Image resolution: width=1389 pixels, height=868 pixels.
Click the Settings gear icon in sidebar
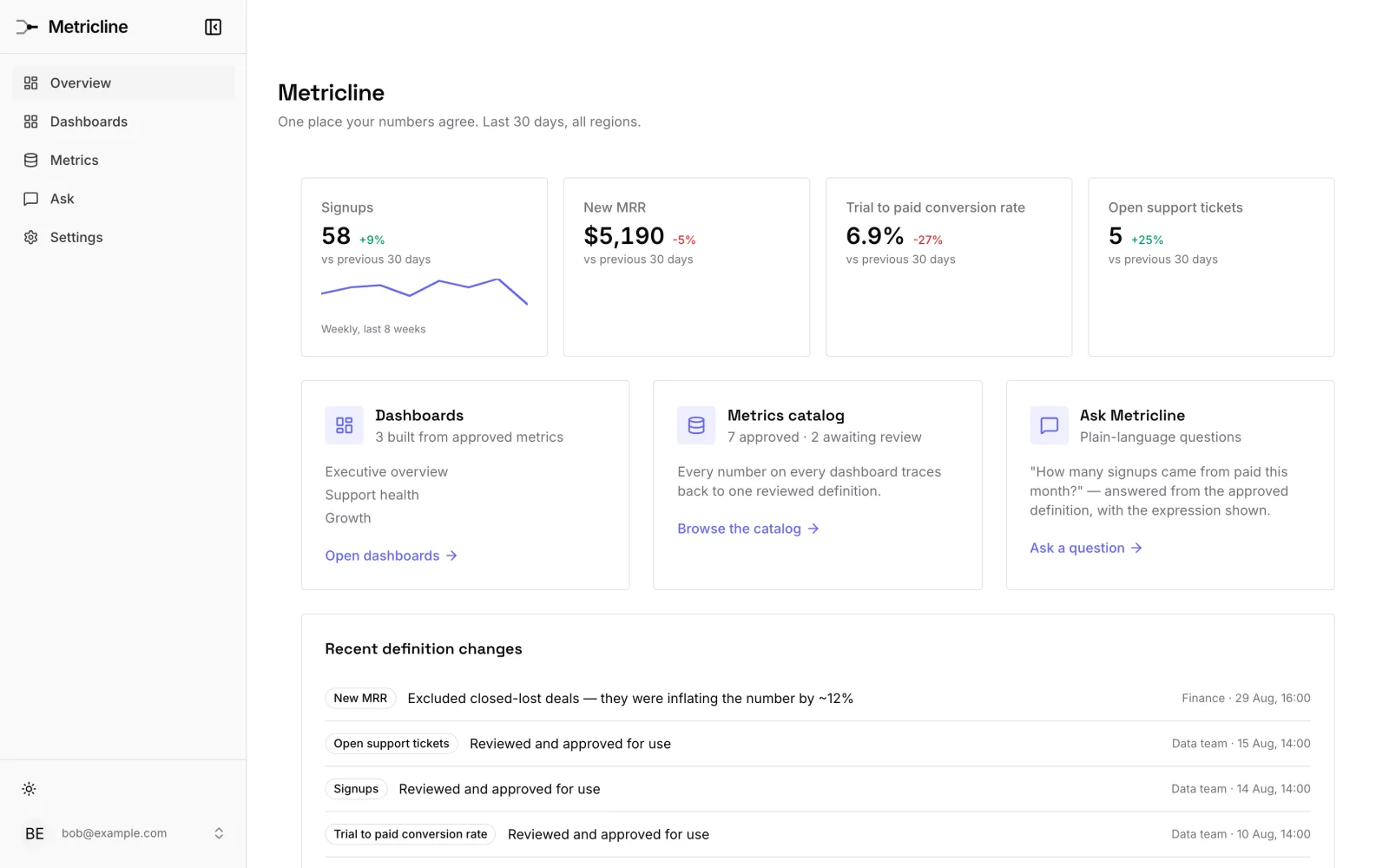tap(31, 237)
